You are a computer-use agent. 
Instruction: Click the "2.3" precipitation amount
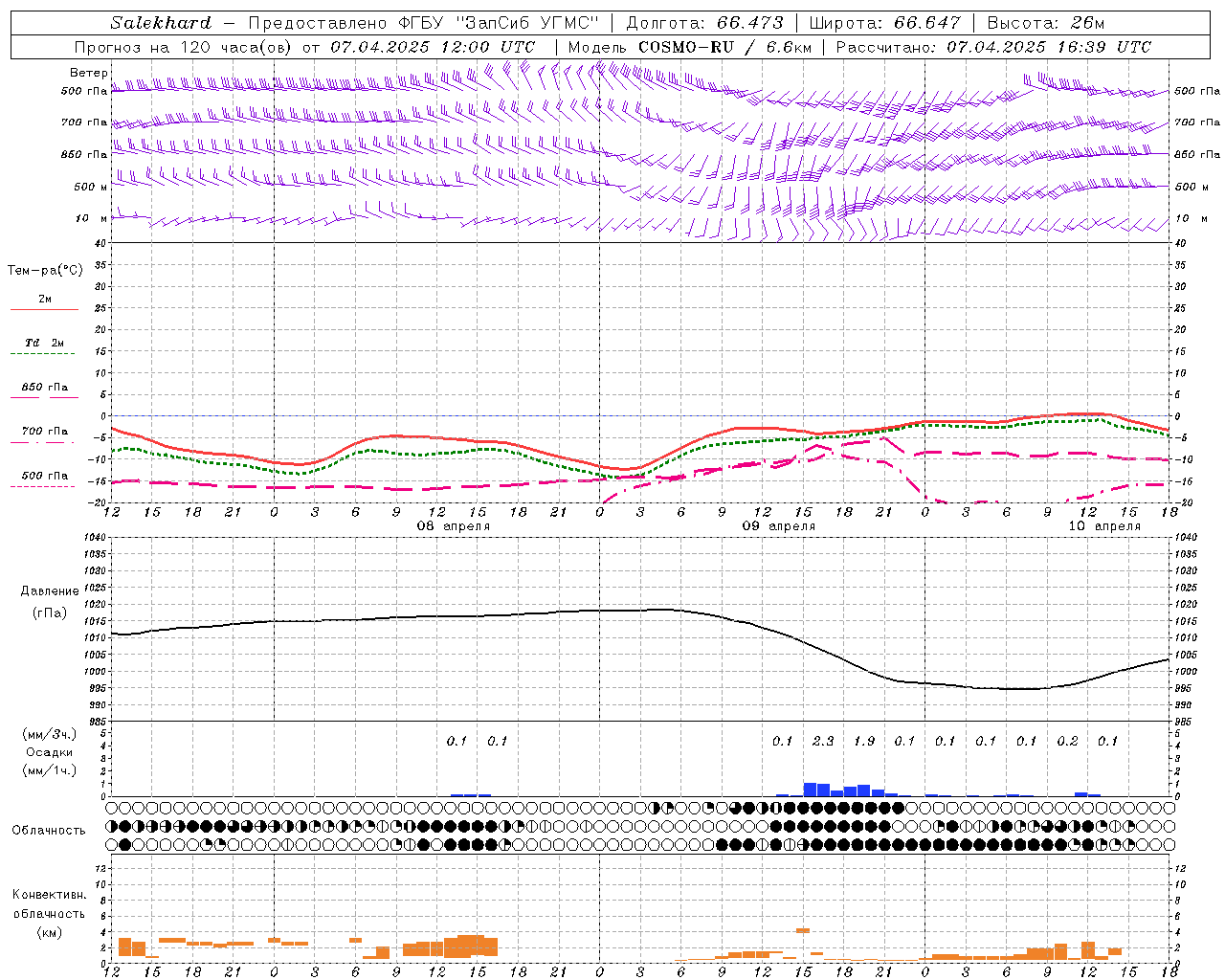coord(823,741)
